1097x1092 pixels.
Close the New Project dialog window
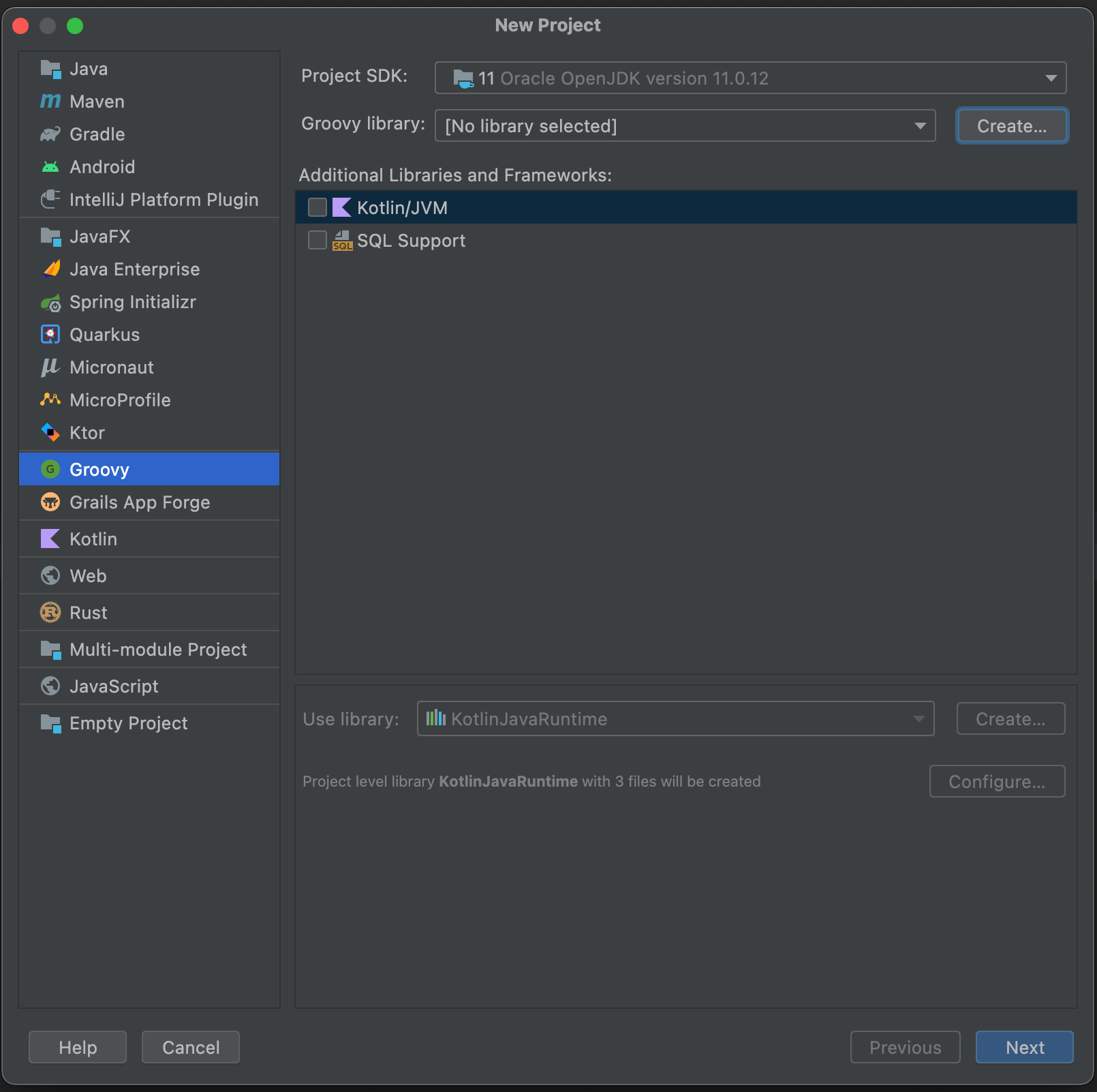tap(20, 26)
